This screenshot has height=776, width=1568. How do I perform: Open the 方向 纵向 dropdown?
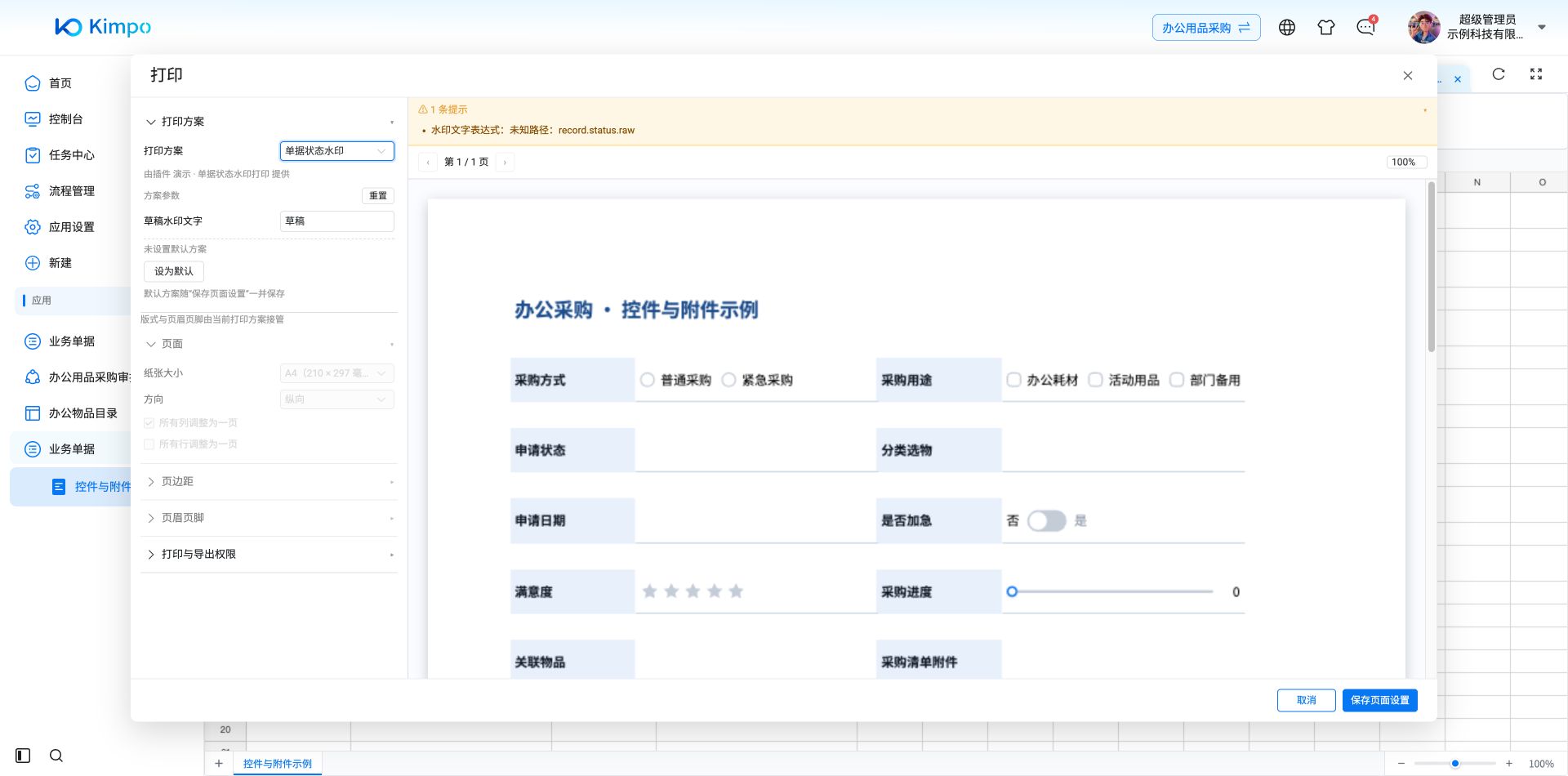[337, 399]
